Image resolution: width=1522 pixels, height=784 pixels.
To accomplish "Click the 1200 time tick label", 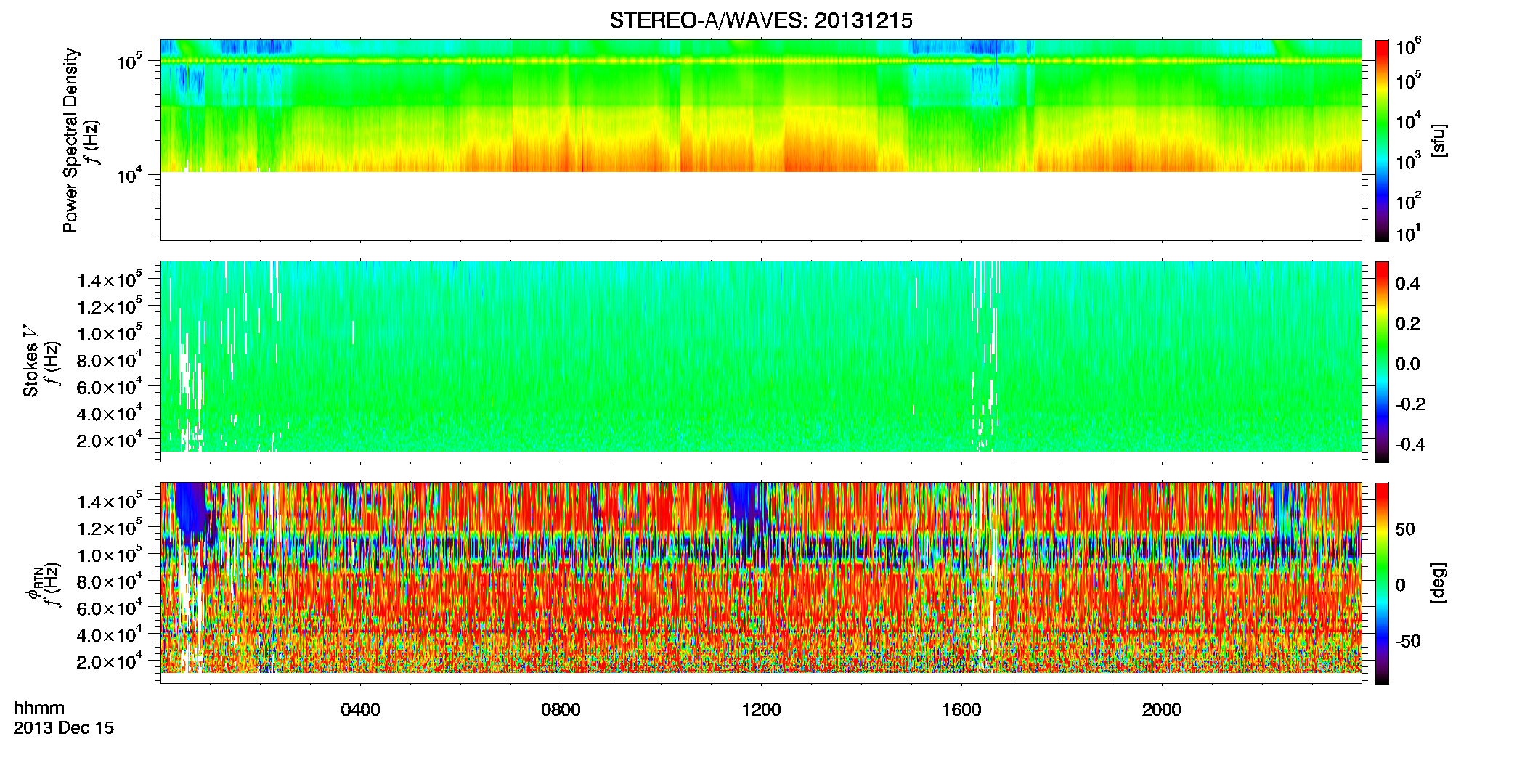I will click(761, 709).
